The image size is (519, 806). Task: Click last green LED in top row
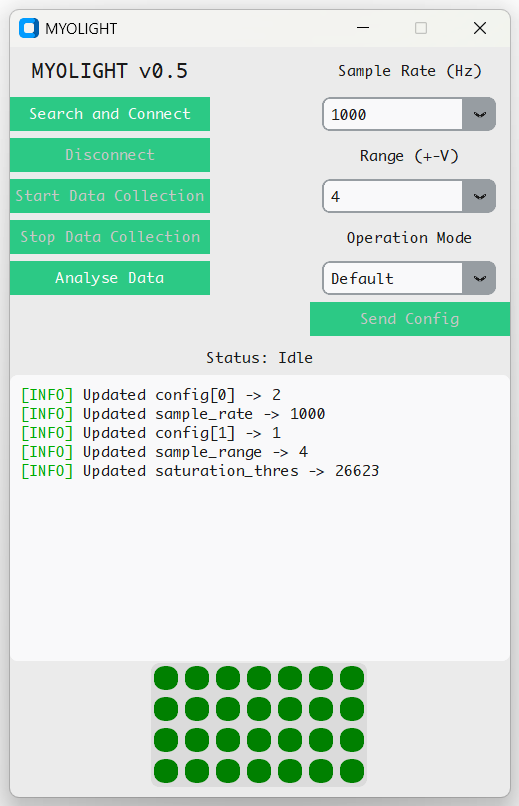tap(352, 678)
